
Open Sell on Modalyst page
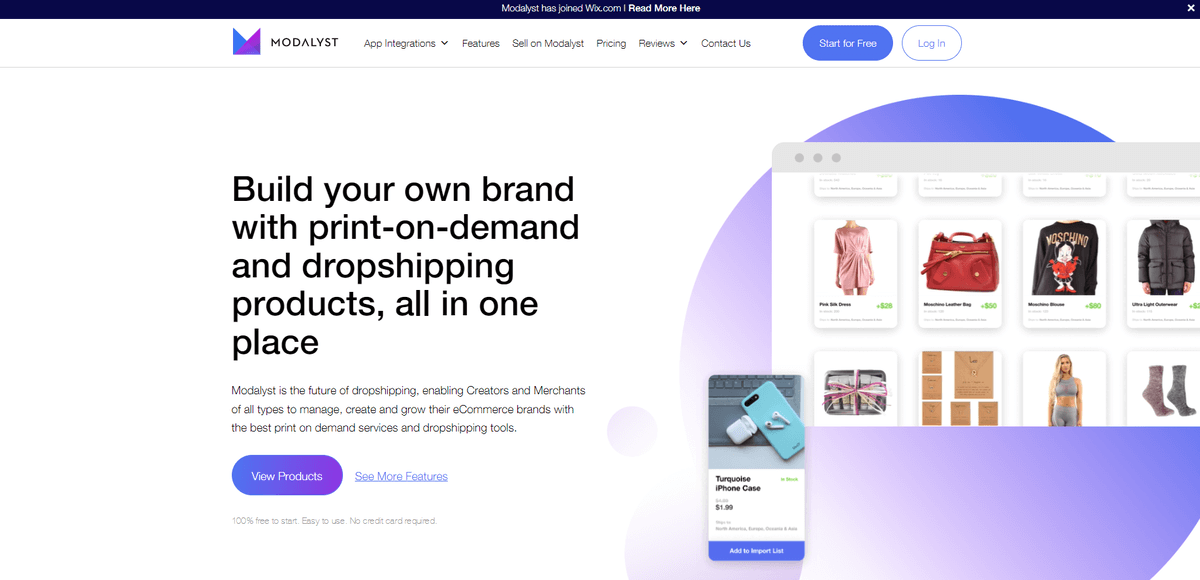(548, 43)
